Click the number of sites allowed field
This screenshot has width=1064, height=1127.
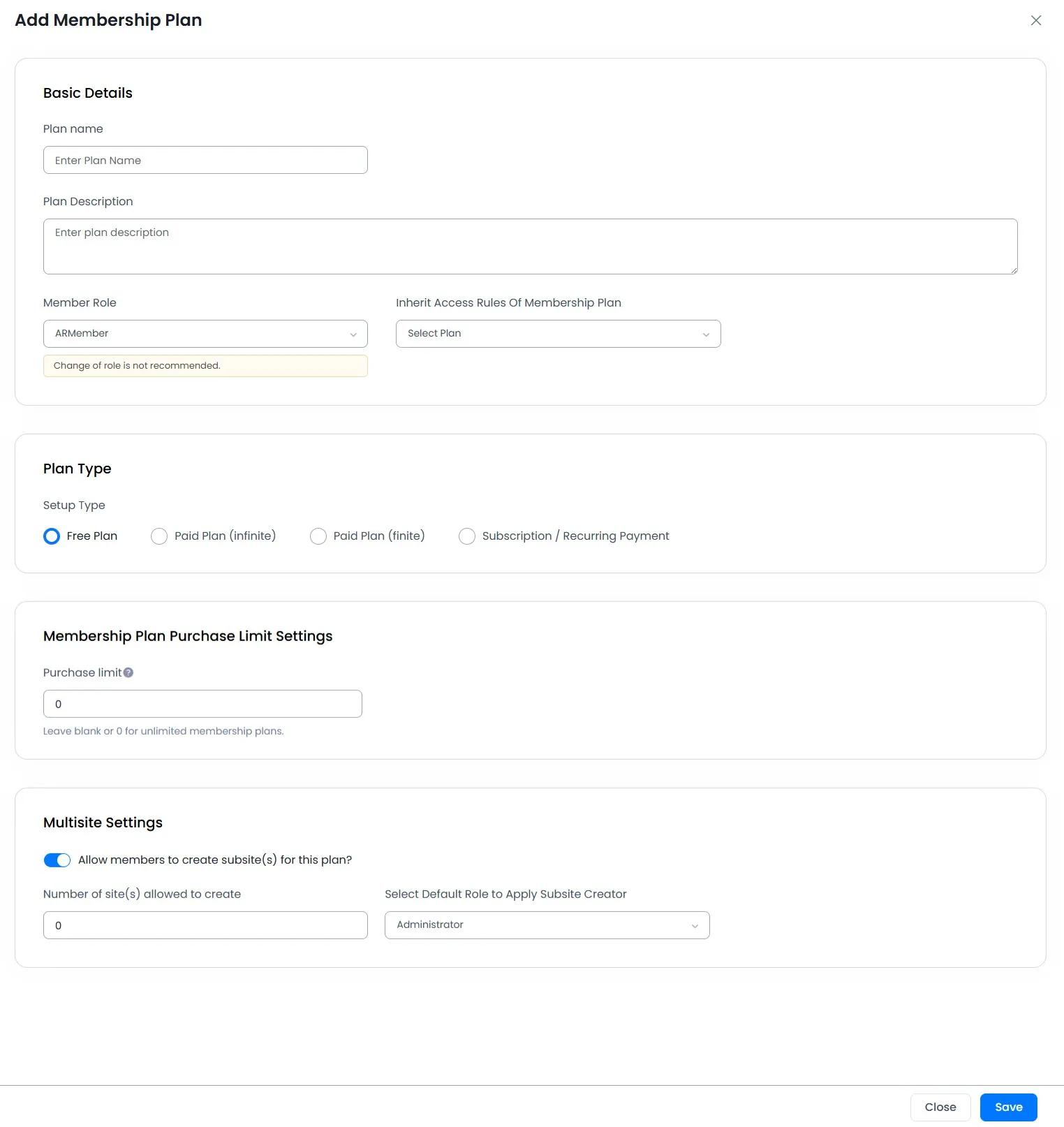pyautogui.click(x=205, y=925)
